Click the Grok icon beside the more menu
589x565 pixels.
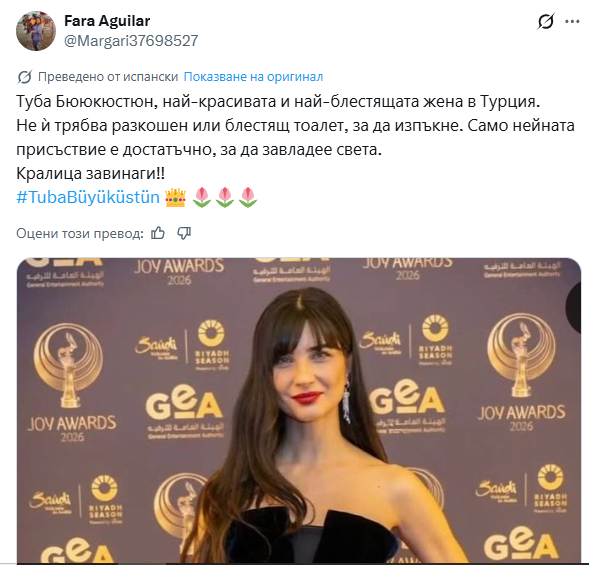pyautogui.click(x=545, y=21)
